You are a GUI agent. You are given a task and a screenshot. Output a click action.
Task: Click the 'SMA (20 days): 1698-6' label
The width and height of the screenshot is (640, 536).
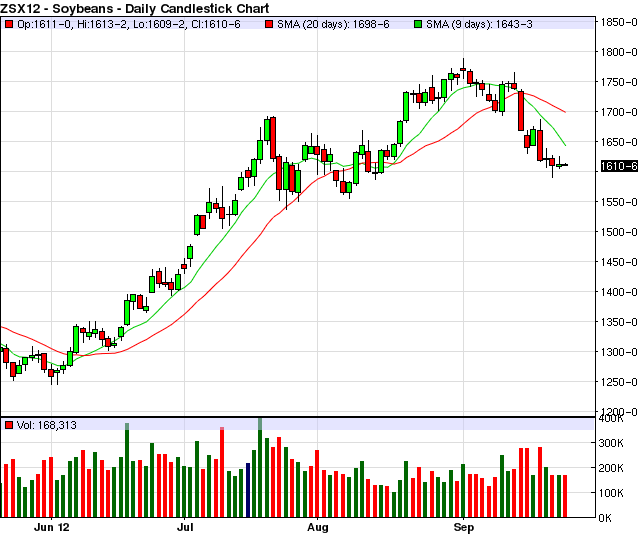[x=333, y=24]
